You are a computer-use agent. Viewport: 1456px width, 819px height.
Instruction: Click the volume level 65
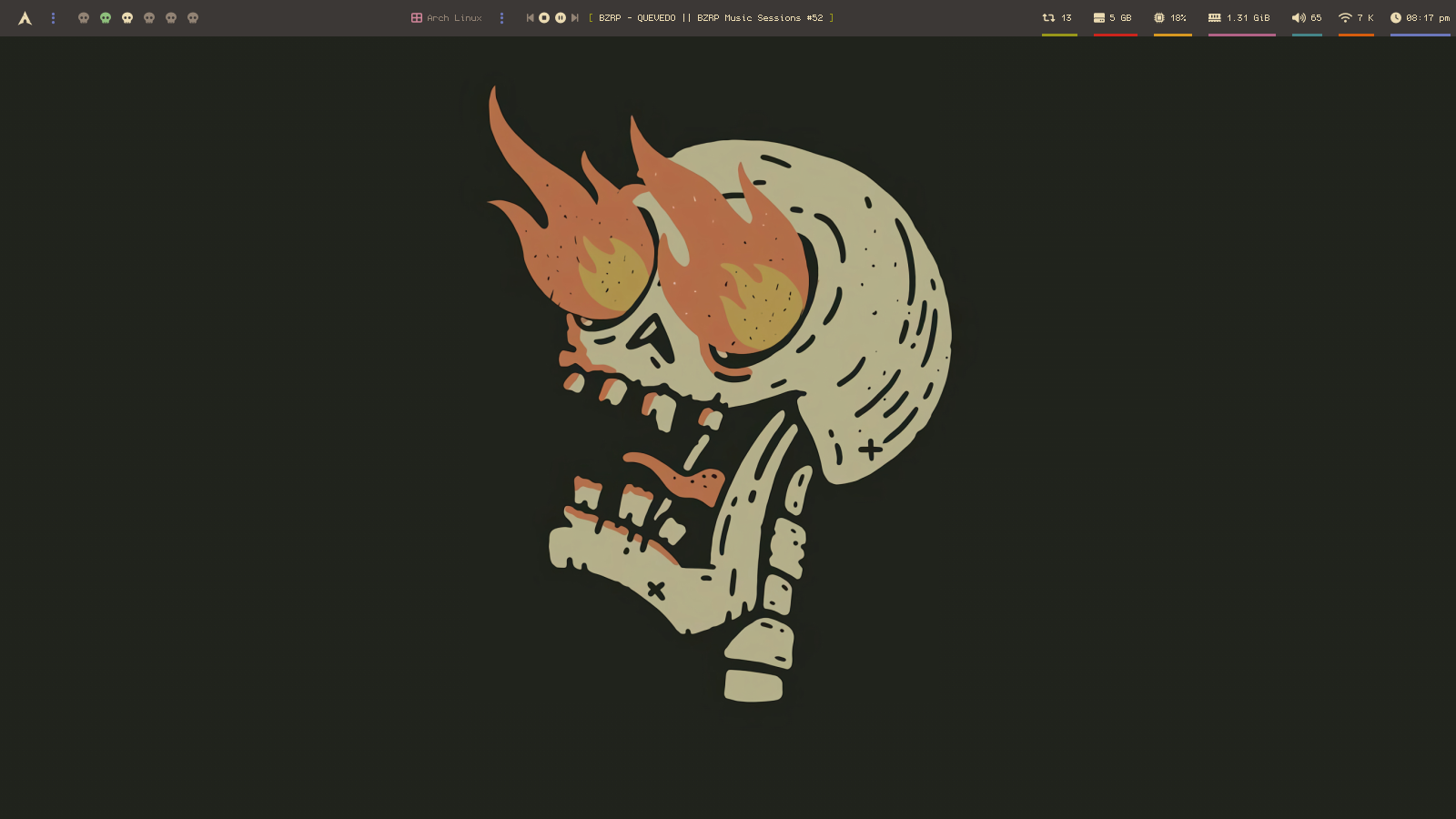pos(1316,18)
